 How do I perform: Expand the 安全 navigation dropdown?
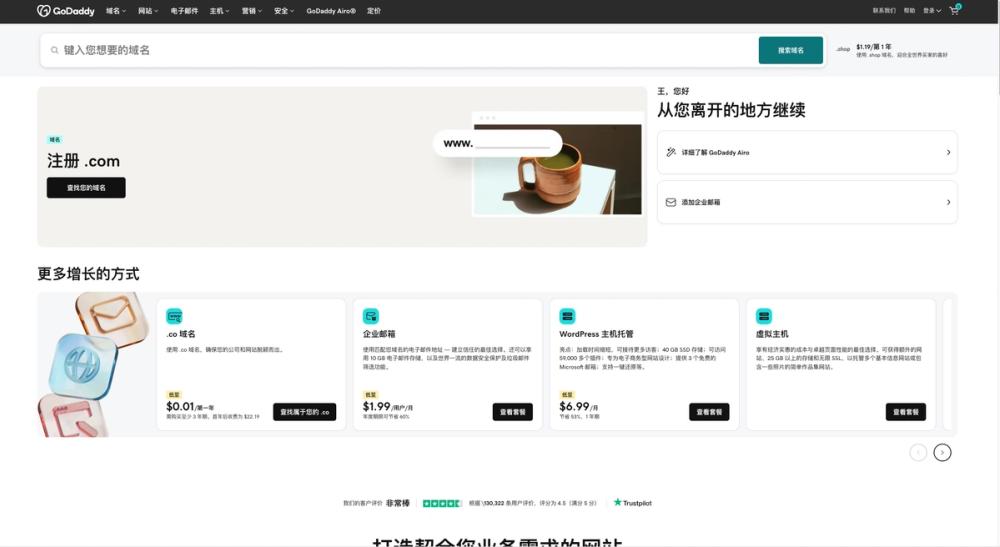click(x=284, y=11)
